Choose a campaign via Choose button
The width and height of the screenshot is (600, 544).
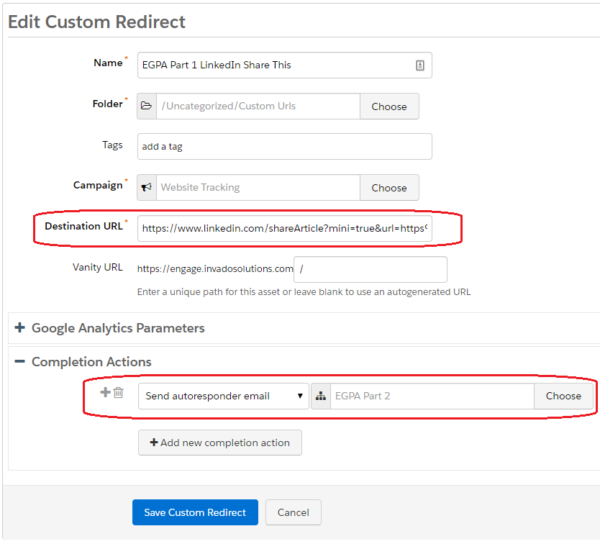389,188
